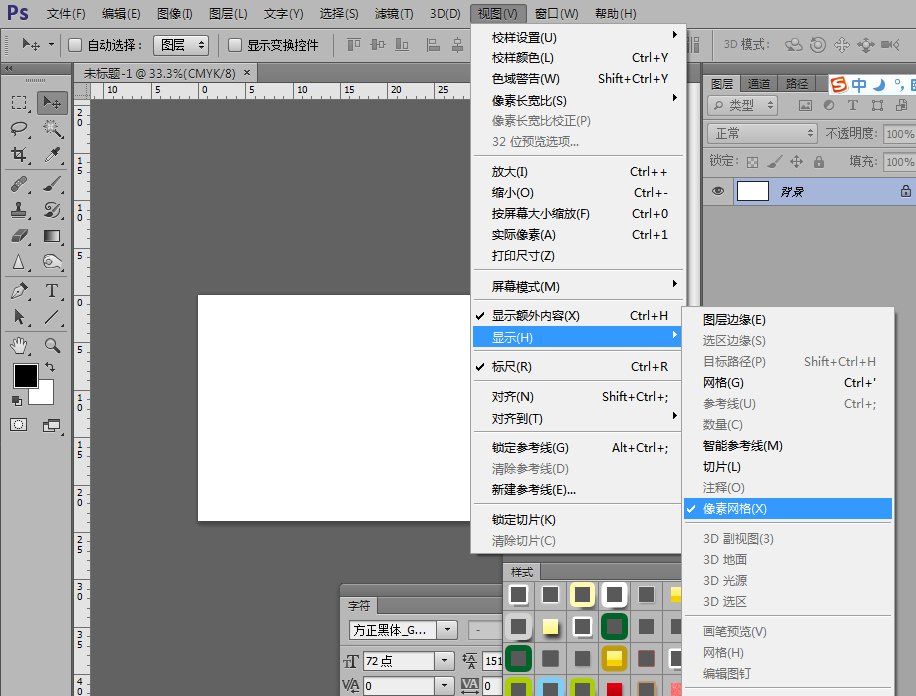Viewport: 916px width, 696px height.
Task: Click the foreground color swatch
Action: pyautogui.click(x=24, y=375)
